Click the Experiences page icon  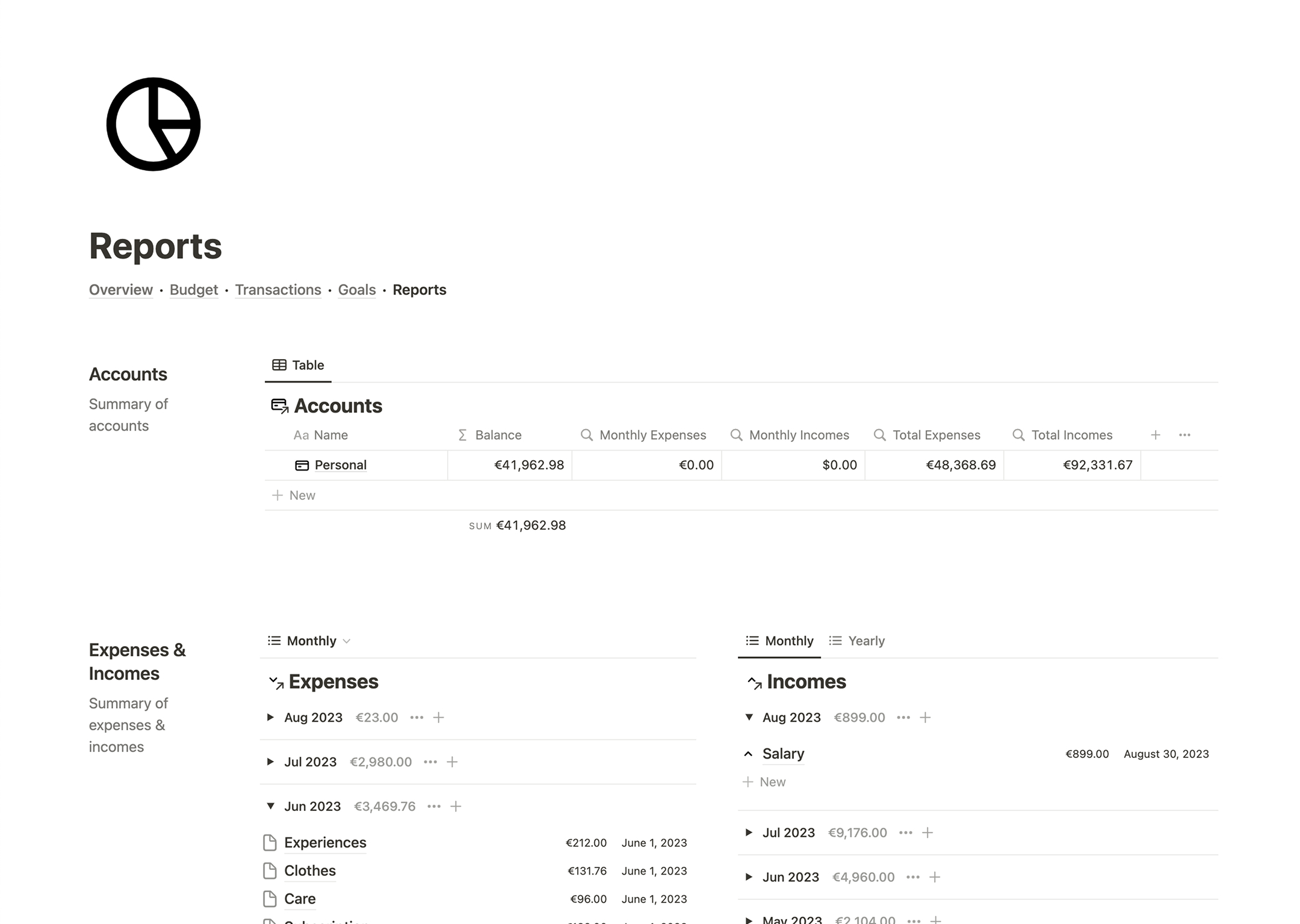coord(270,843)
